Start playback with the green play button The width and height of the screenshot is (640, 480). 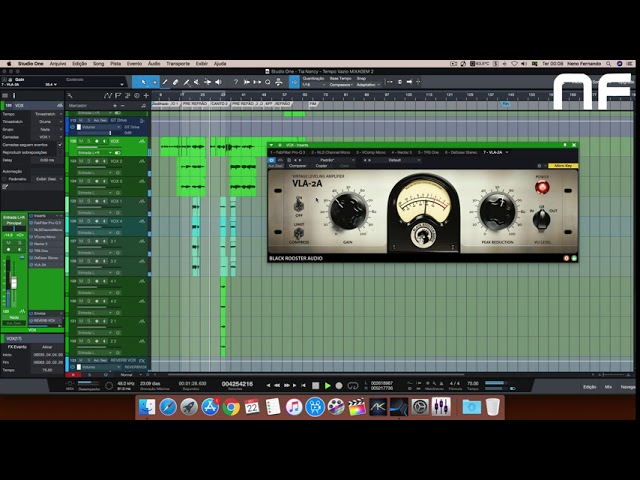327,385
